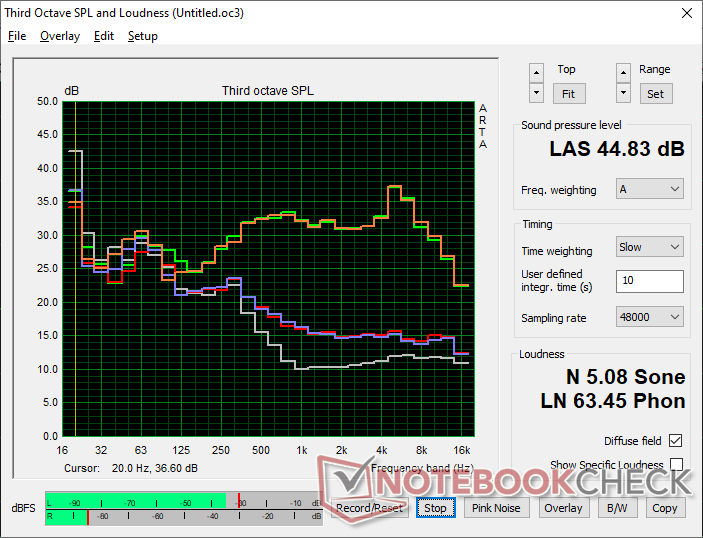This screenshot has height=538, width=703.
Task: Click the dBFS meter label
Action: tap(23, 508)
